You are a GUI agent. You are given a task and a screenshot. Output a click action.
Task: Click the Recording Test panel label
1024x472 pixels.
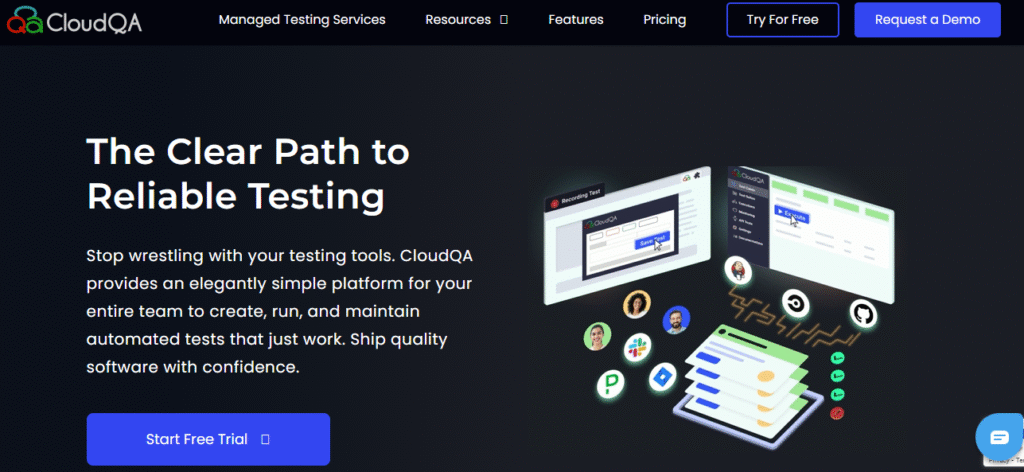(x=576, y=198)
